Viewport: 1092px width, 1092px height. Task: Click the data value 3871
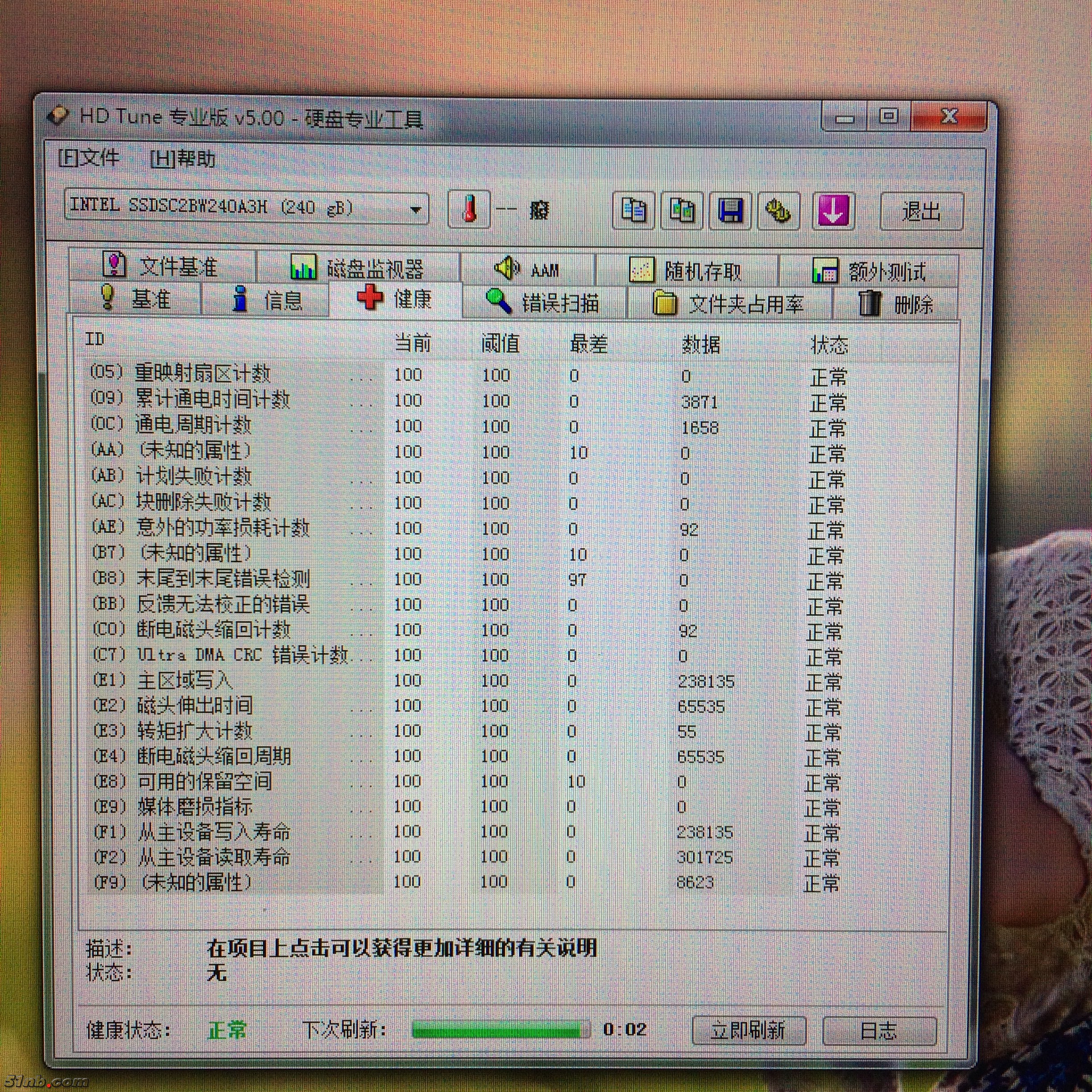(x=699, y=402)
